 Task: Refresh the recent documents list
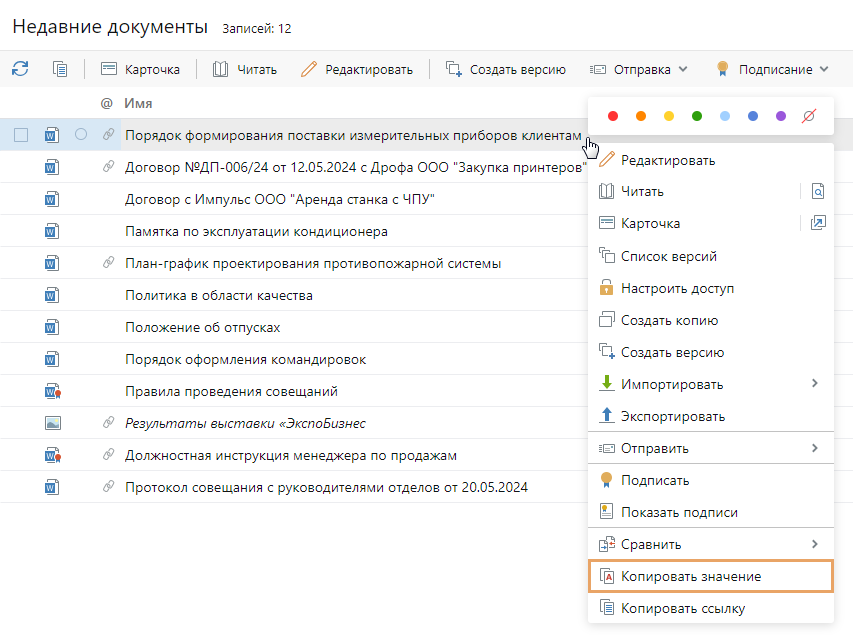click(x=19, y=69)
